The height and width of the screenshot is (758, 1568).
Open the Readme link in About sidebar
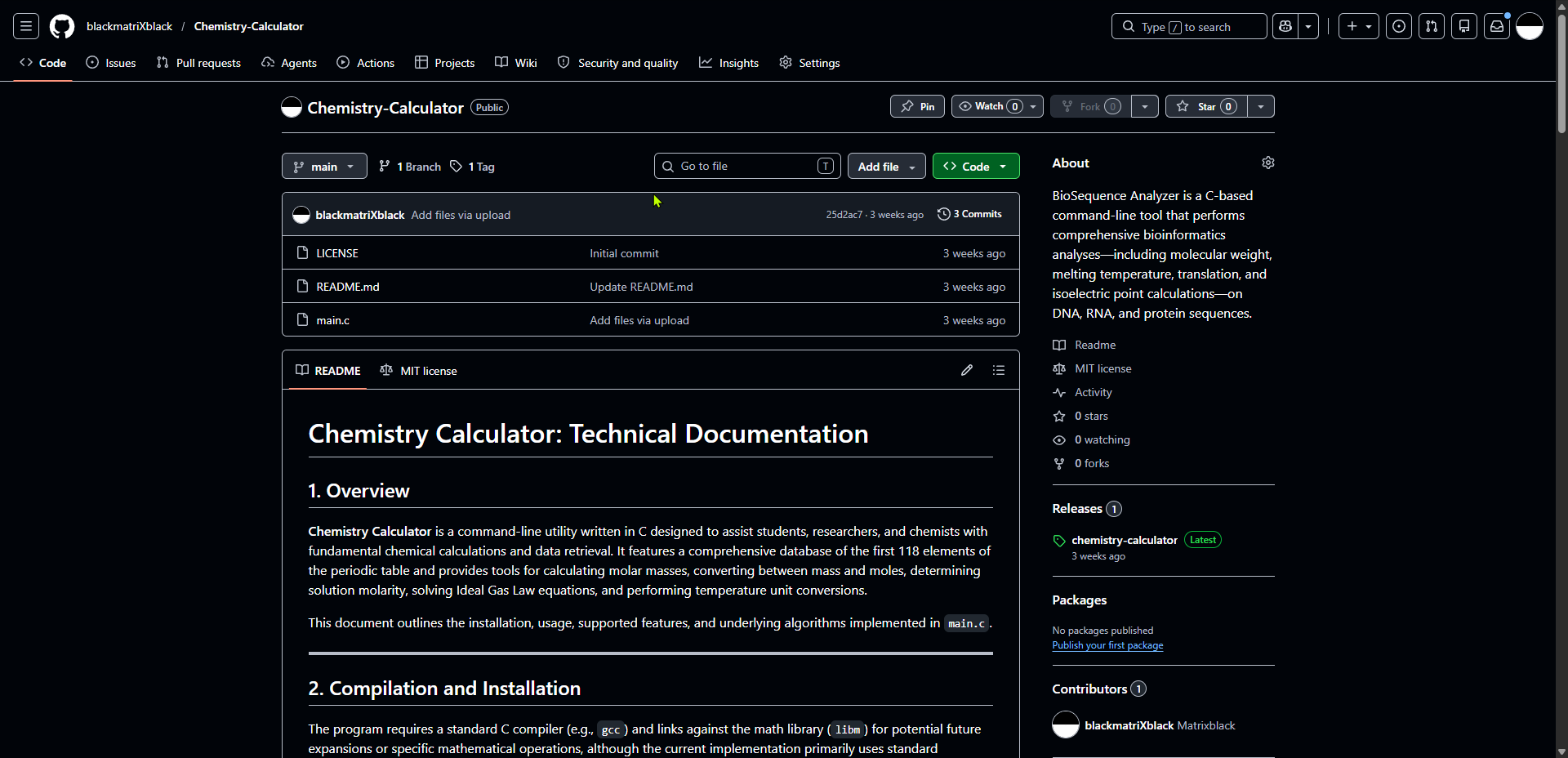1095,345
